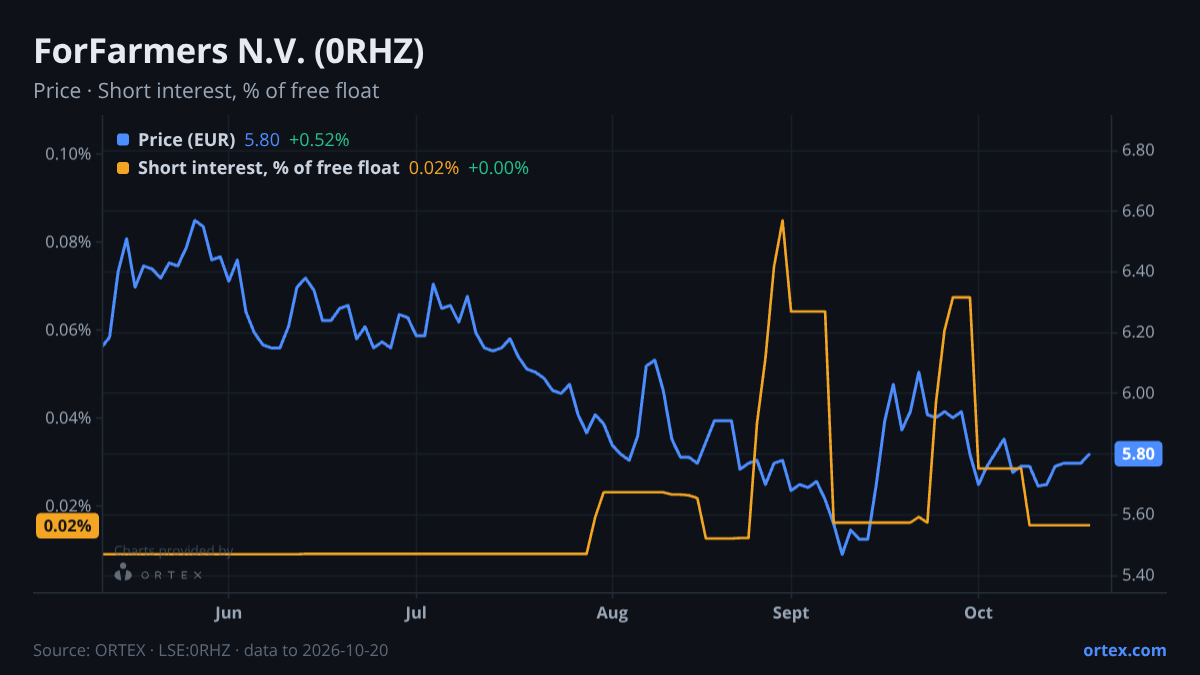Click the 6.60 right axis label

pos(1139,211)
